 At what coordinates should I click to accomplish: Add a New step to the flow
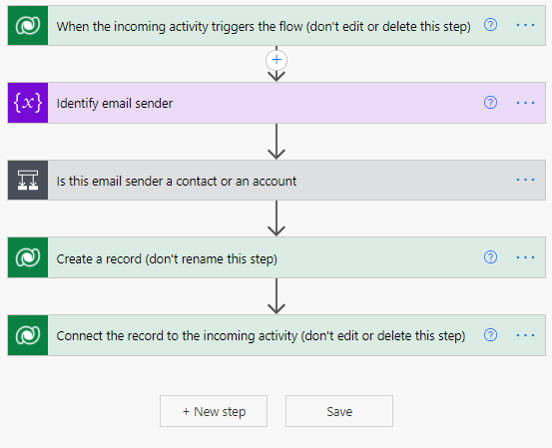click(214, 411)
